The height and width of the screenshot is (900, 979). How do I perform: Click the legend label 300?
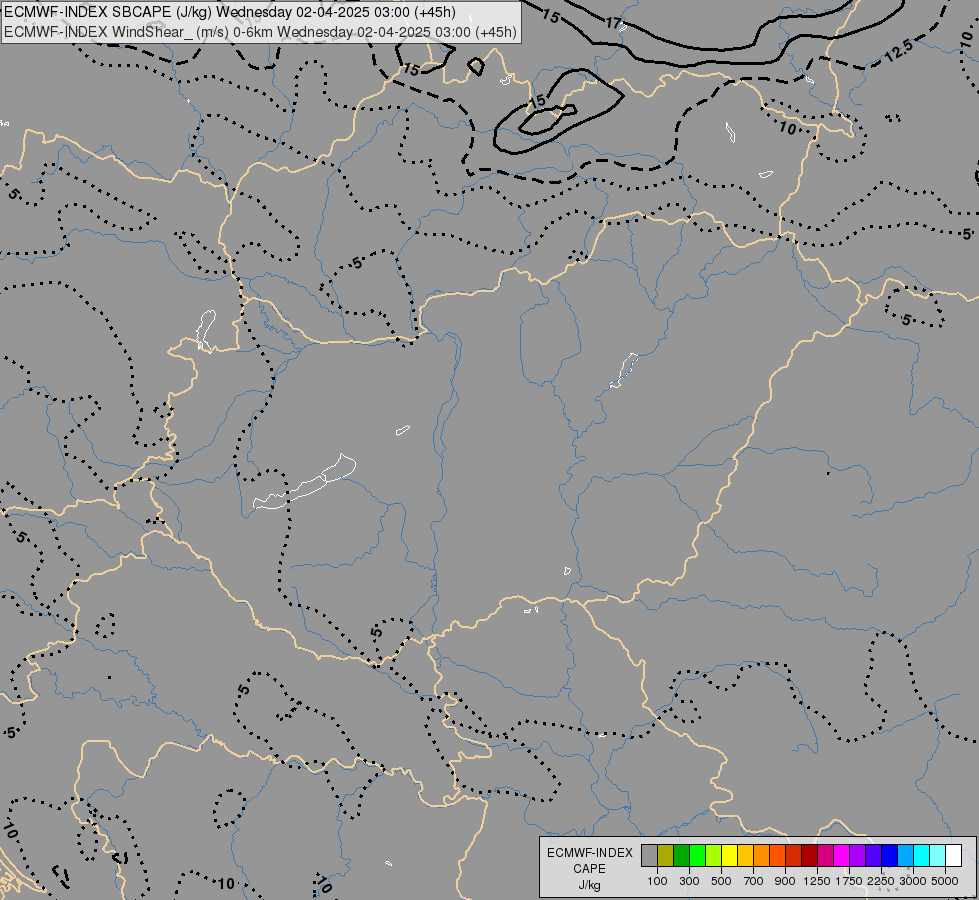coord(689,881)
